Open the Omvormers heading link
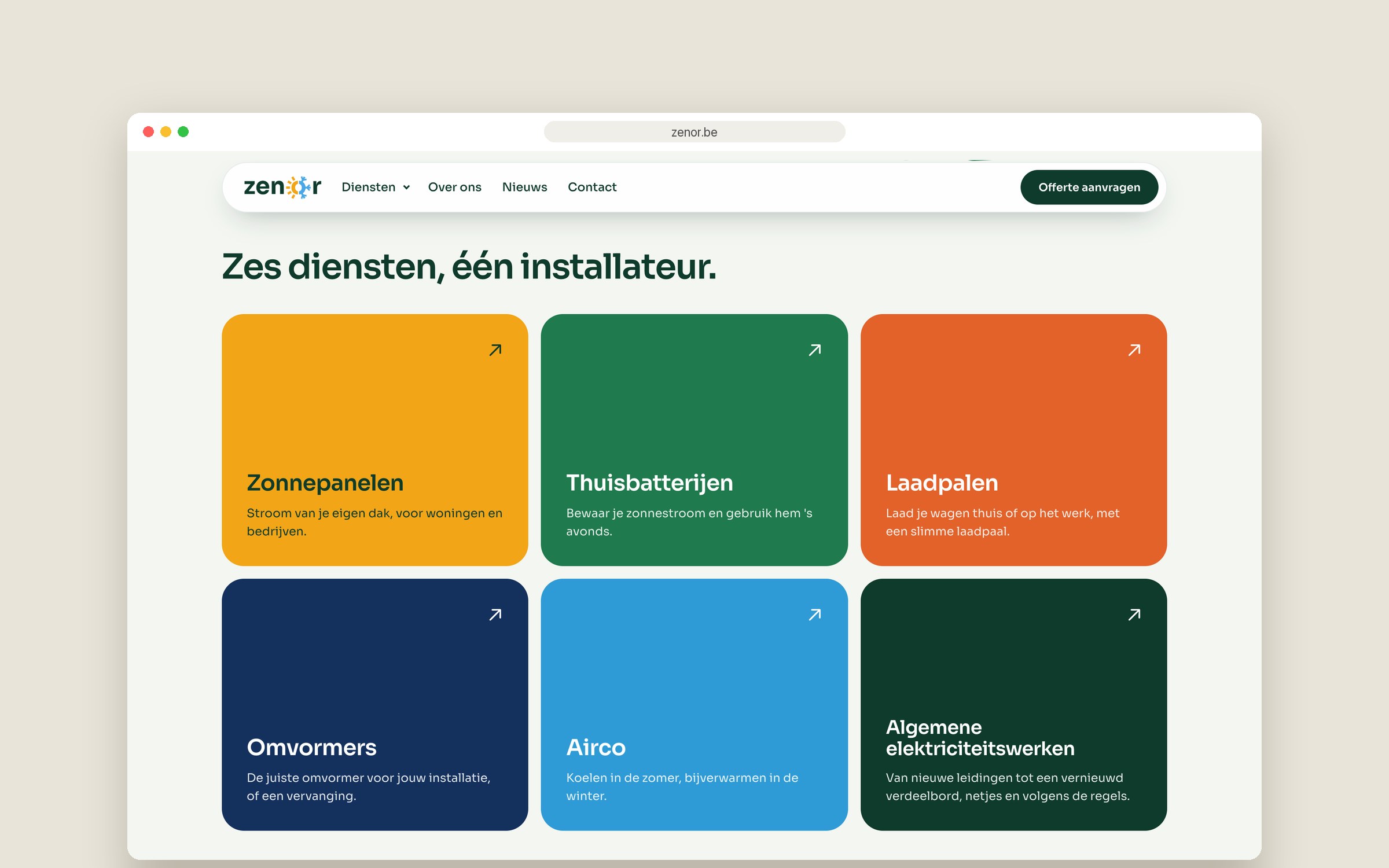Screen dimensions: 1389x868 click(311, 747)
